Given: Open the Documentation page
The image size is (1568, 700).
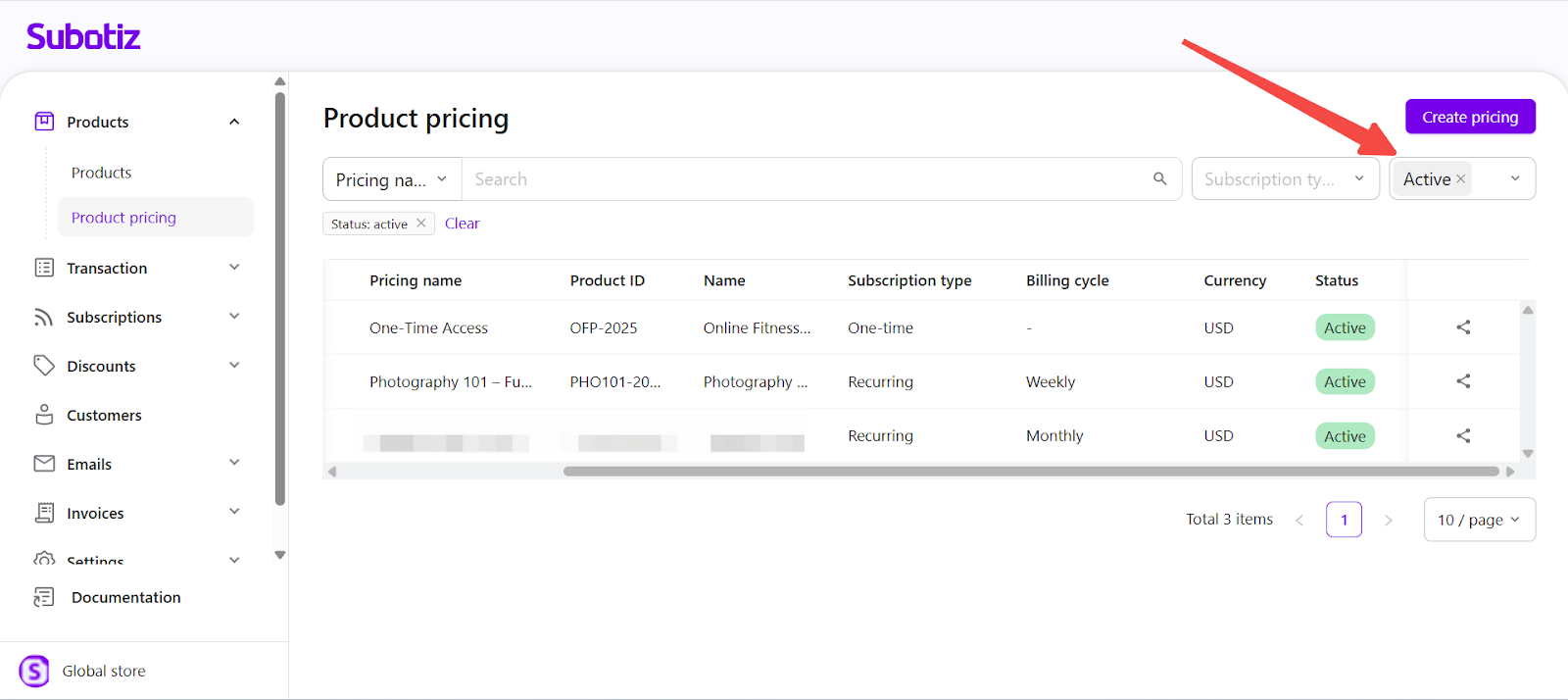Looking at the screenshot, I should click(125, 598).
